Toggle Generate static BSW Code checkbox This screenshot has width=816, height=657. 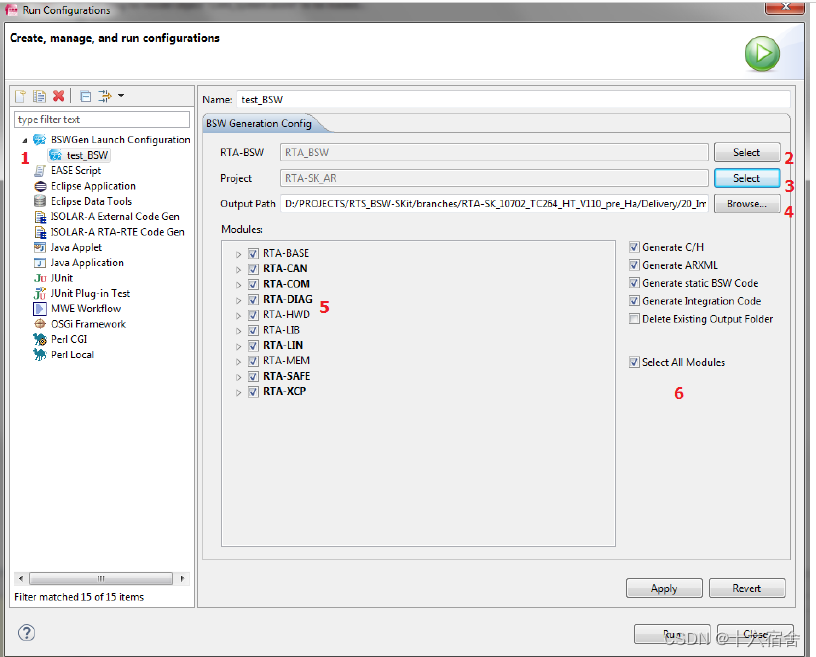coord(634,283)
